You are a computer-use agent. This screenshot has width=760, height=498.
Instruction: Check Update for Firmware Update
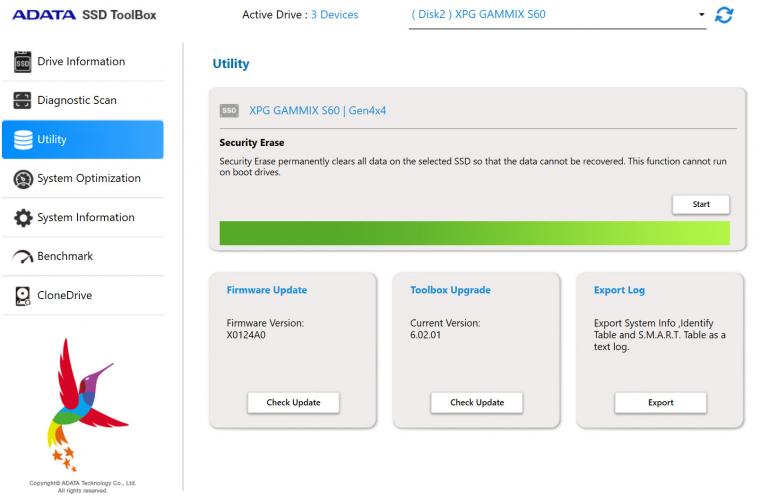293,402
